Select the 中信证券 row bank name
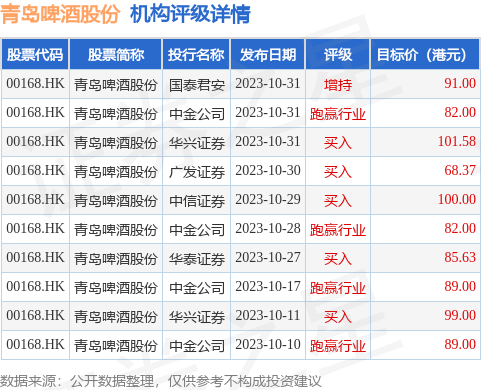 pyautogui.click(x=197, y=201)
